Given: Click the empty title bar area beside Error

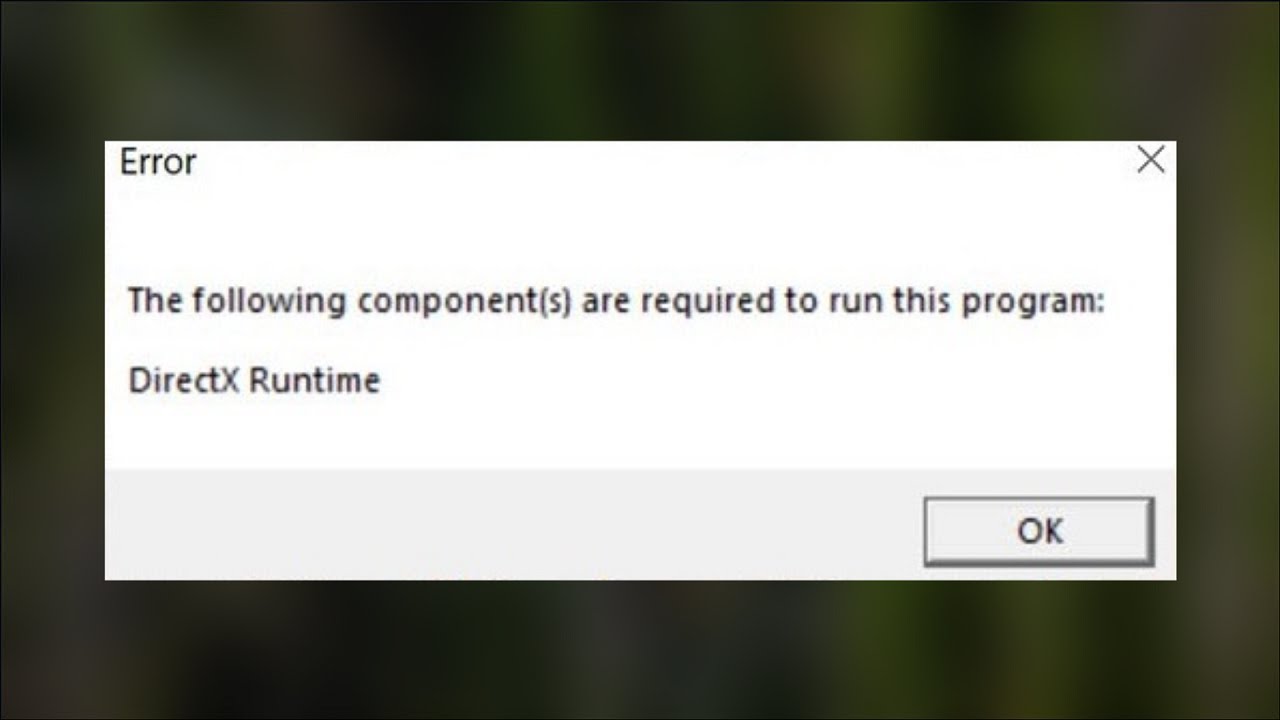Looking at the screenshot, I should tap(660, 162).
